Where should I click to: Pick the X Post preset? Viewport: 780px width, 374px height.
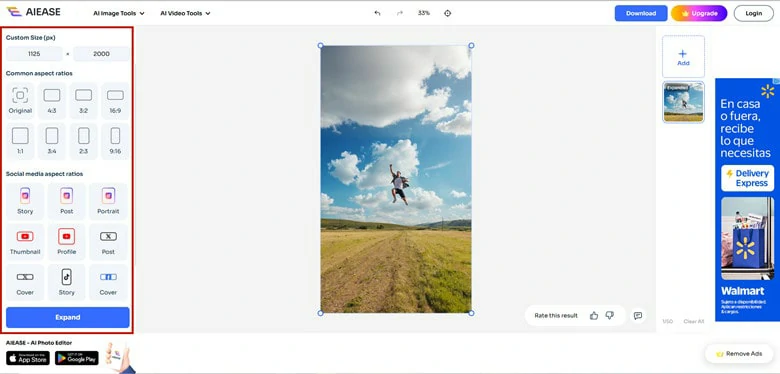[108, 242]
